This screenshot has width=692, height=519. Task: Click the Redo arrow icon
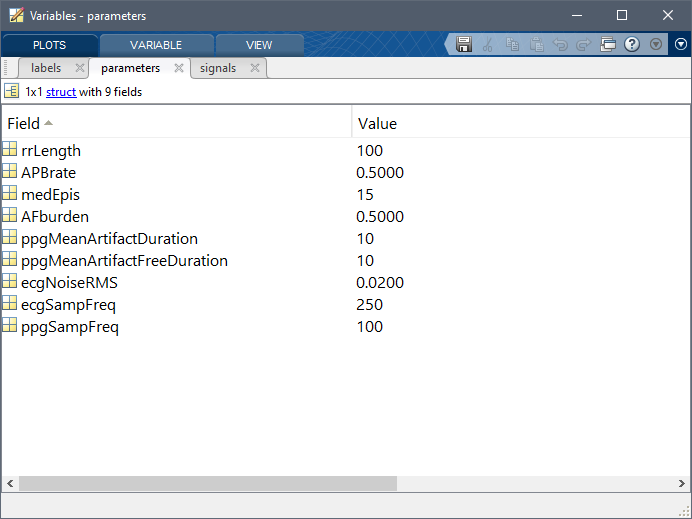583,44
